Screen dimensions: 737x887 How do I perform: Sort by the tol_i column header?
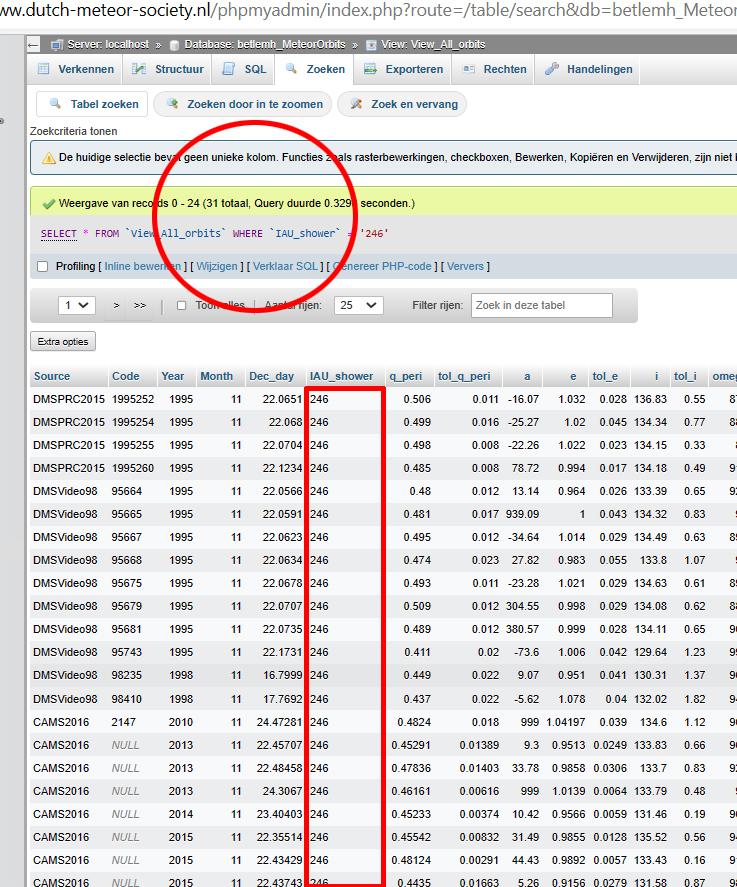point(685,376)
